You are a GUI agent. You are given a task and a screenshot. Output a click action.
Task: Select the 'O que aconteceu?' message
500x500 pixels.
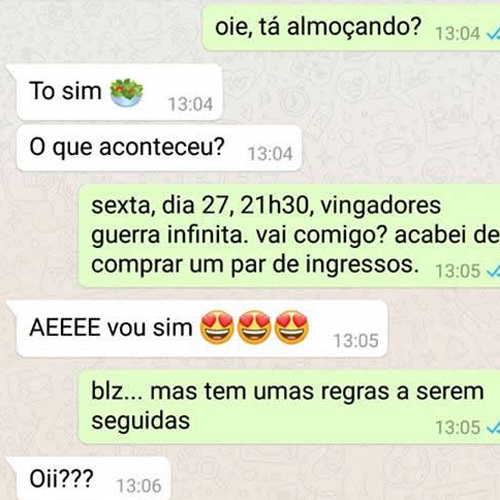[x=158, y=148]
